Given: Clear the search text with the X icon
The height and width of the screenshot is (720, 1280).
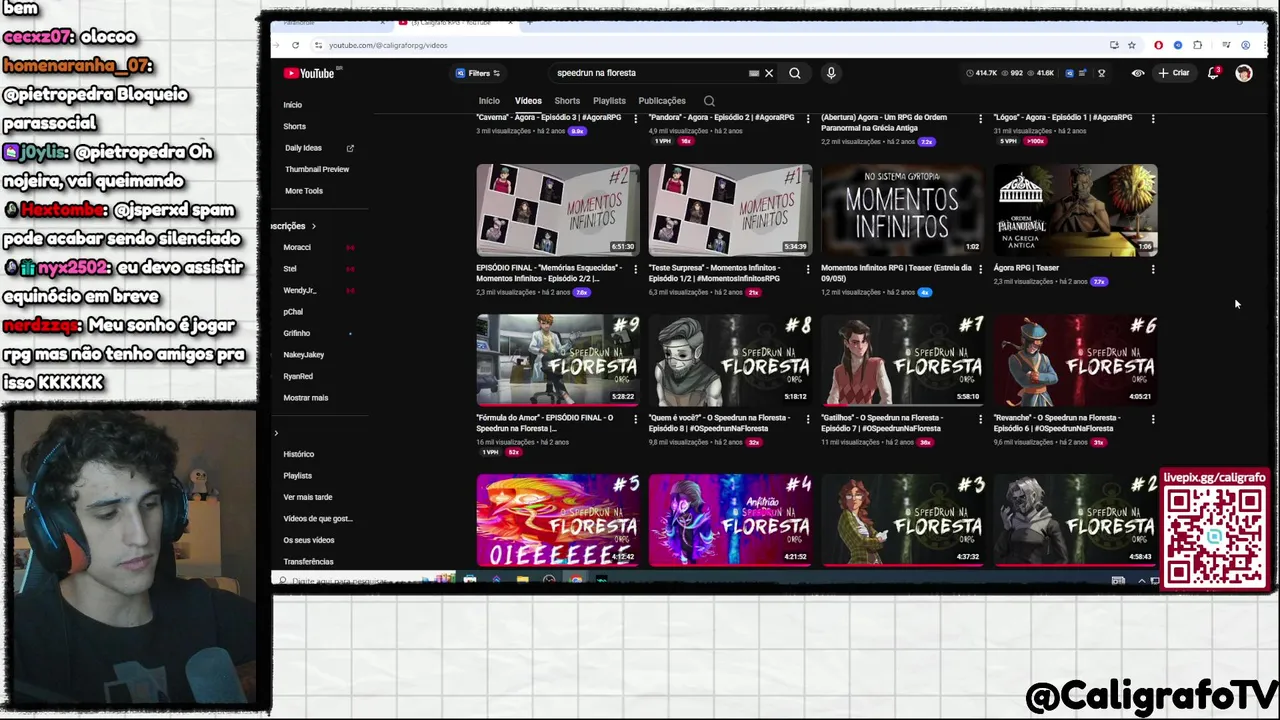Looking at the screenshot, I should tap(769, 73).
